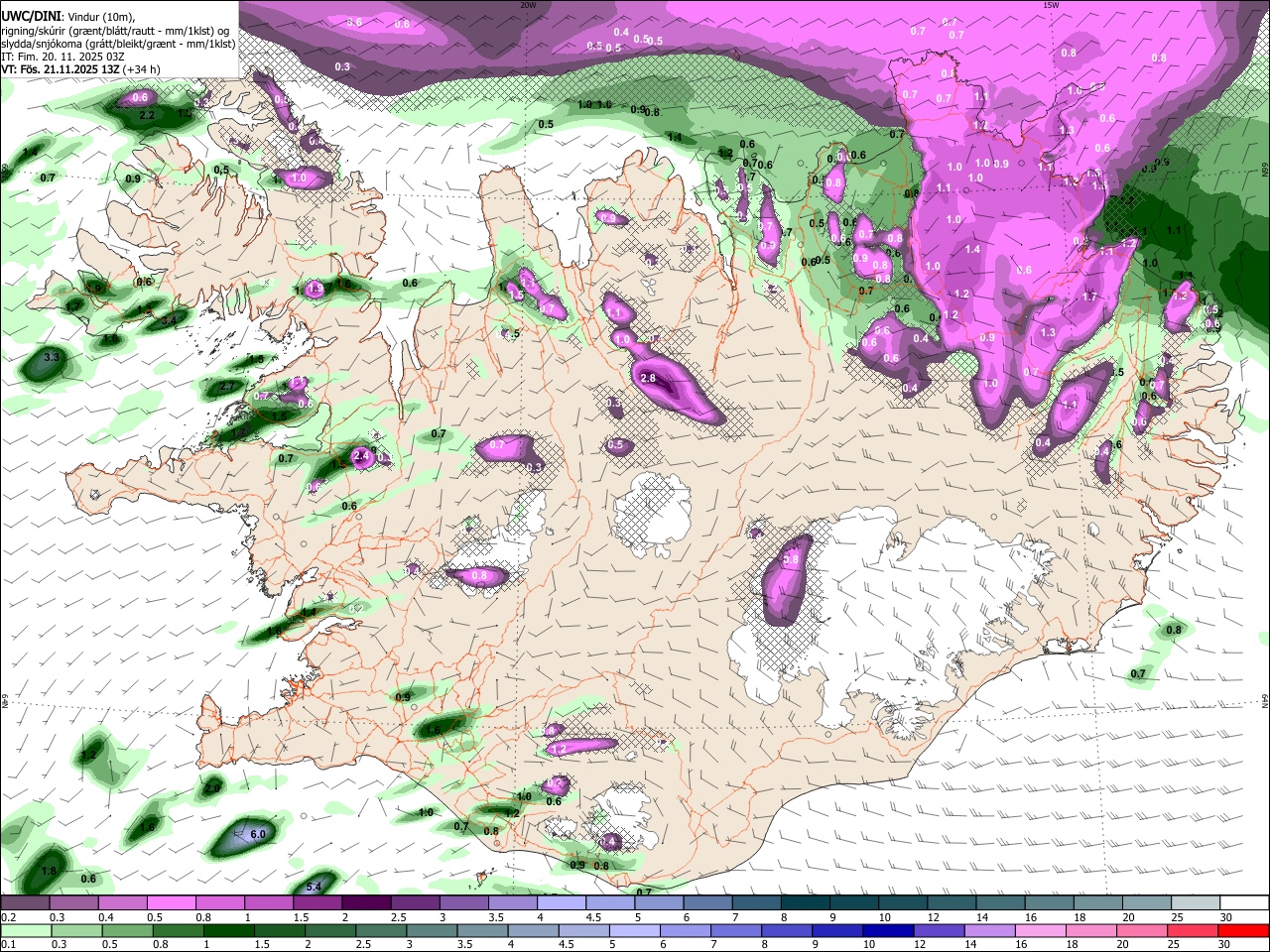Click the '2.2' precipitation value on the map
This screenshot has height=952, width=1270.
coord(148,116)
